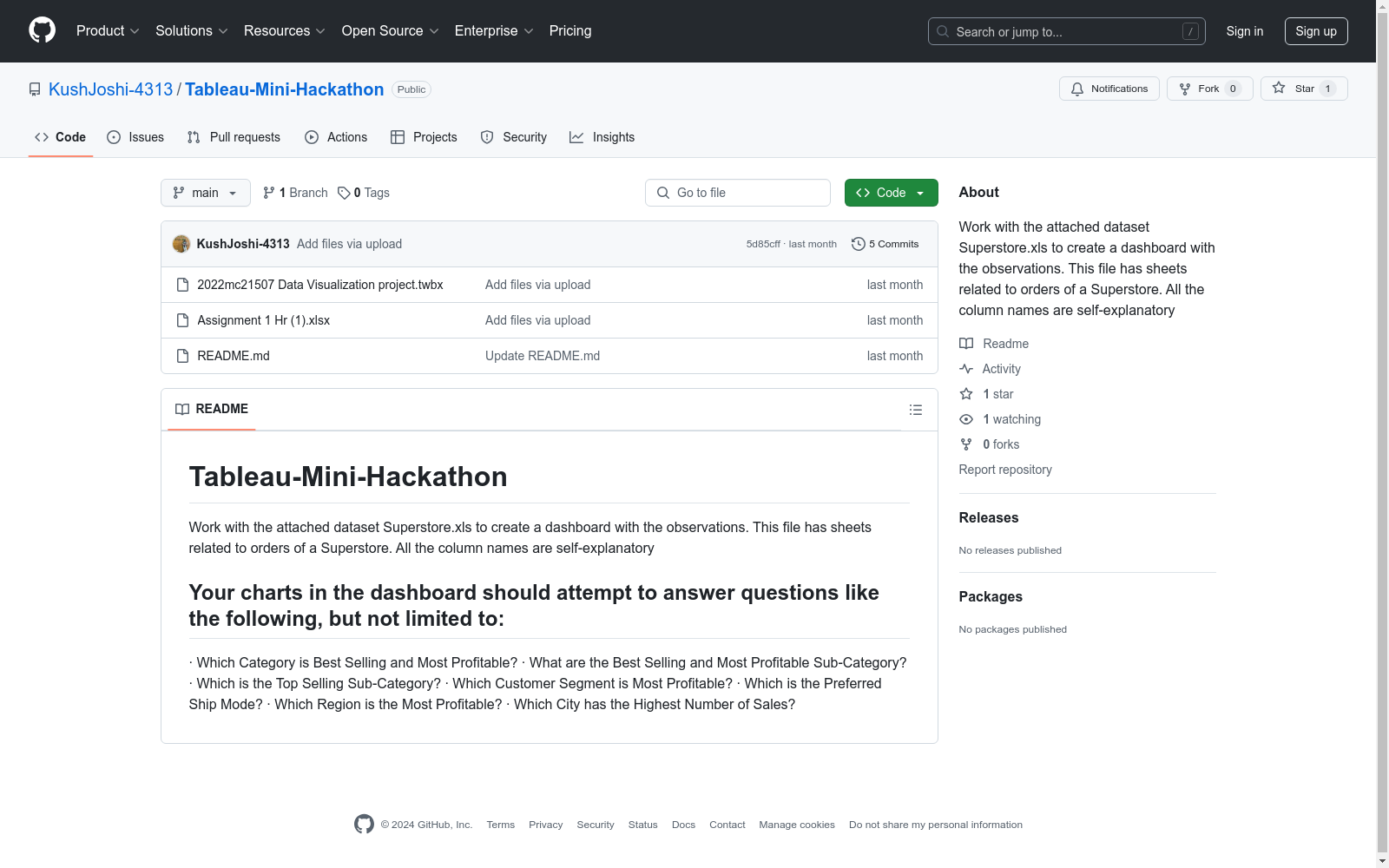
Task: Open the 'Update README.md' commit message
Action: click(543, 356)
